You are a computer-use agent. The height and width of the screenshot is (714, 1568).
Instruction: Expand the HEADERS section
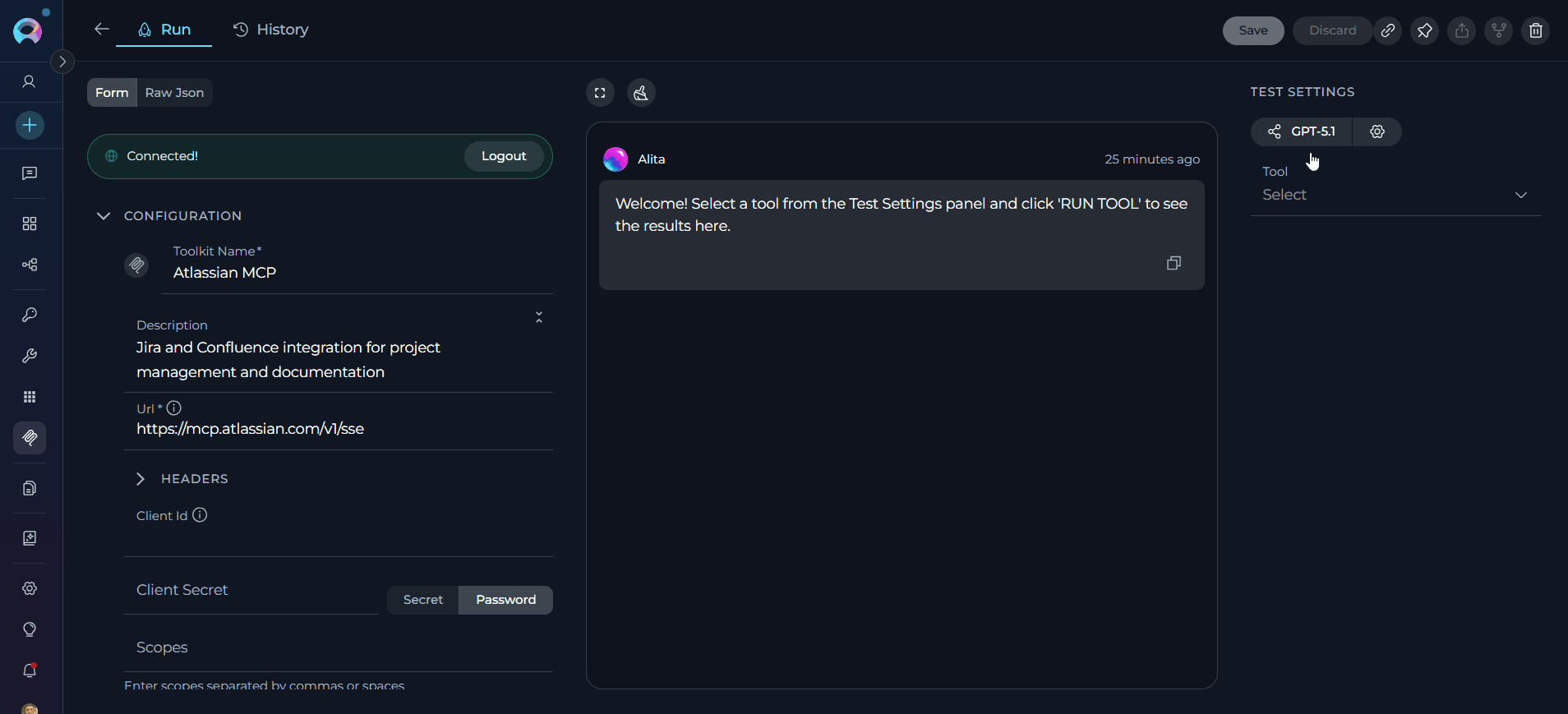click(x=141, y=479)
